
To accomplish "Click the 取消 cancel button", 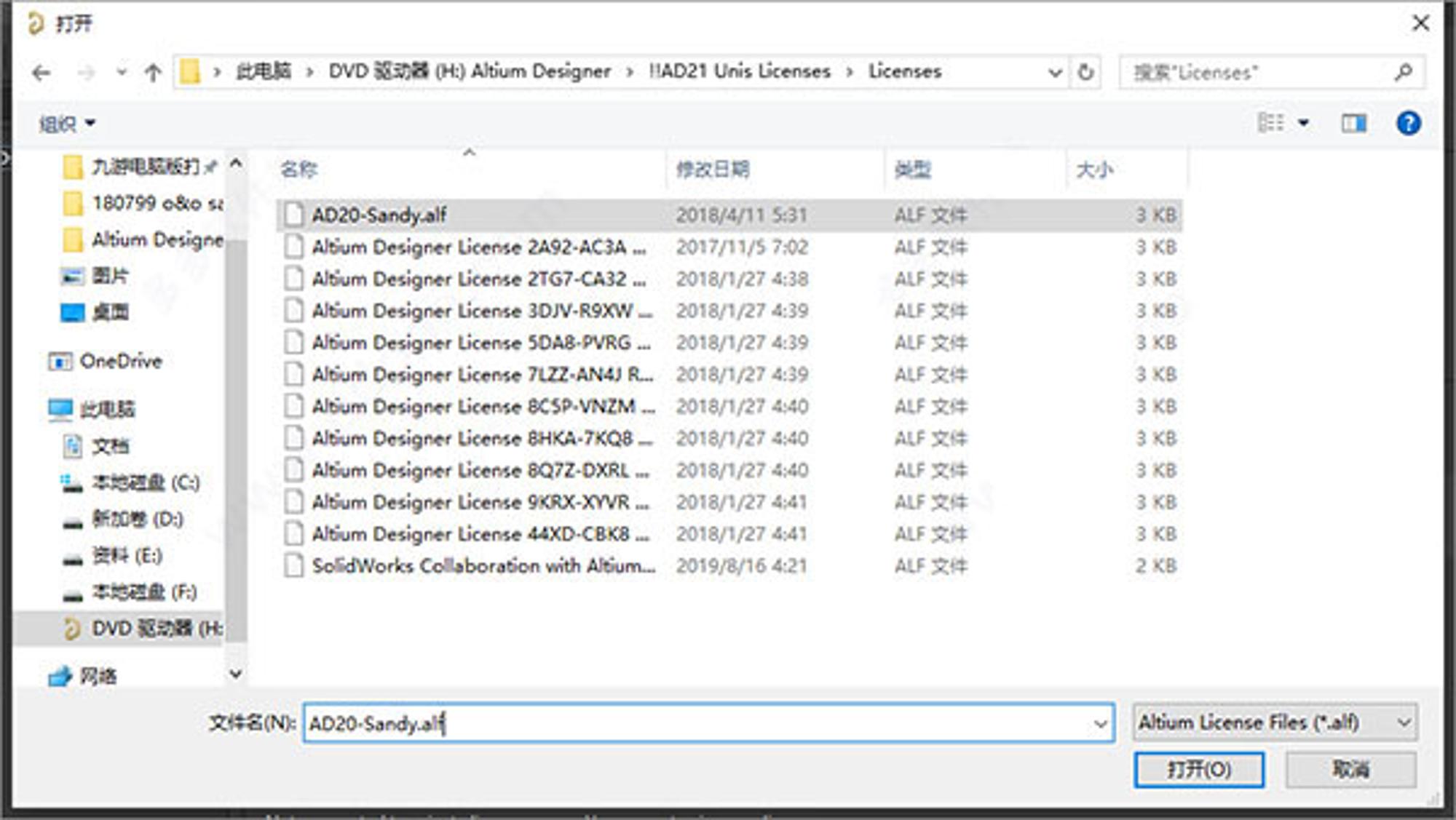I will click(1350, 769).
